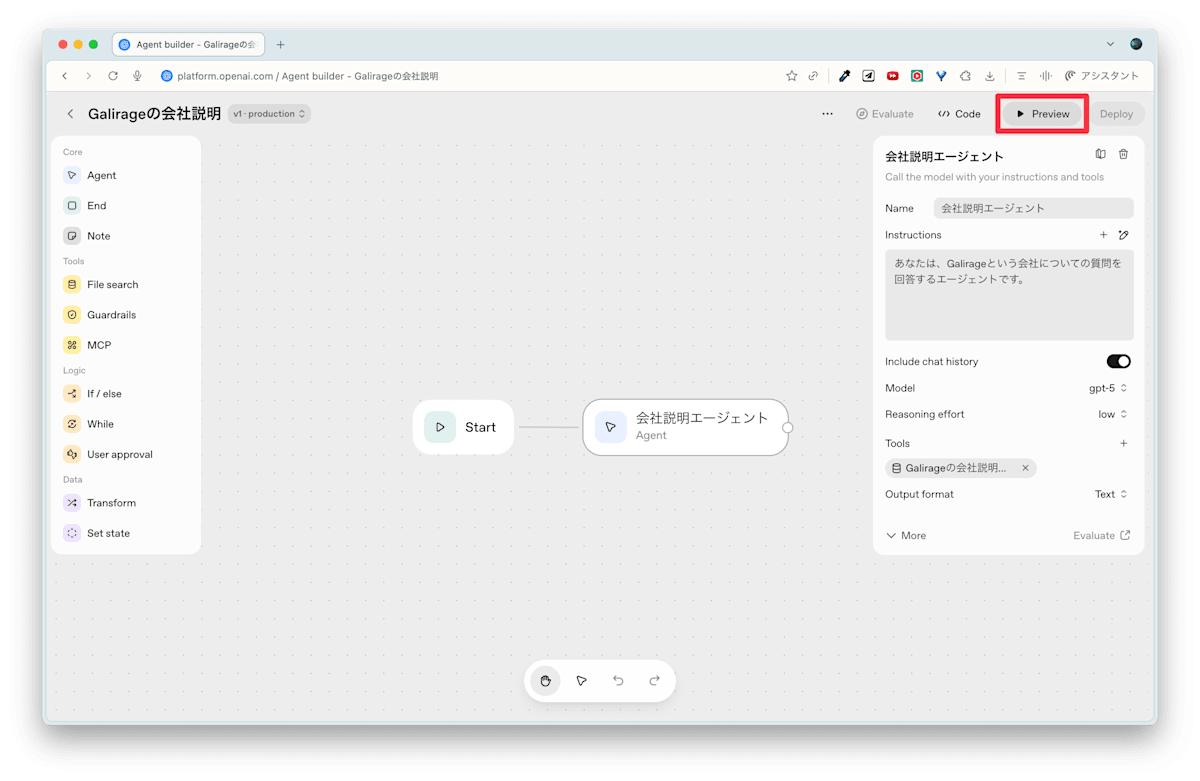Redo the last canvas change
The width and height of the screenshot is (1200, 781).
tap(654, 681)
